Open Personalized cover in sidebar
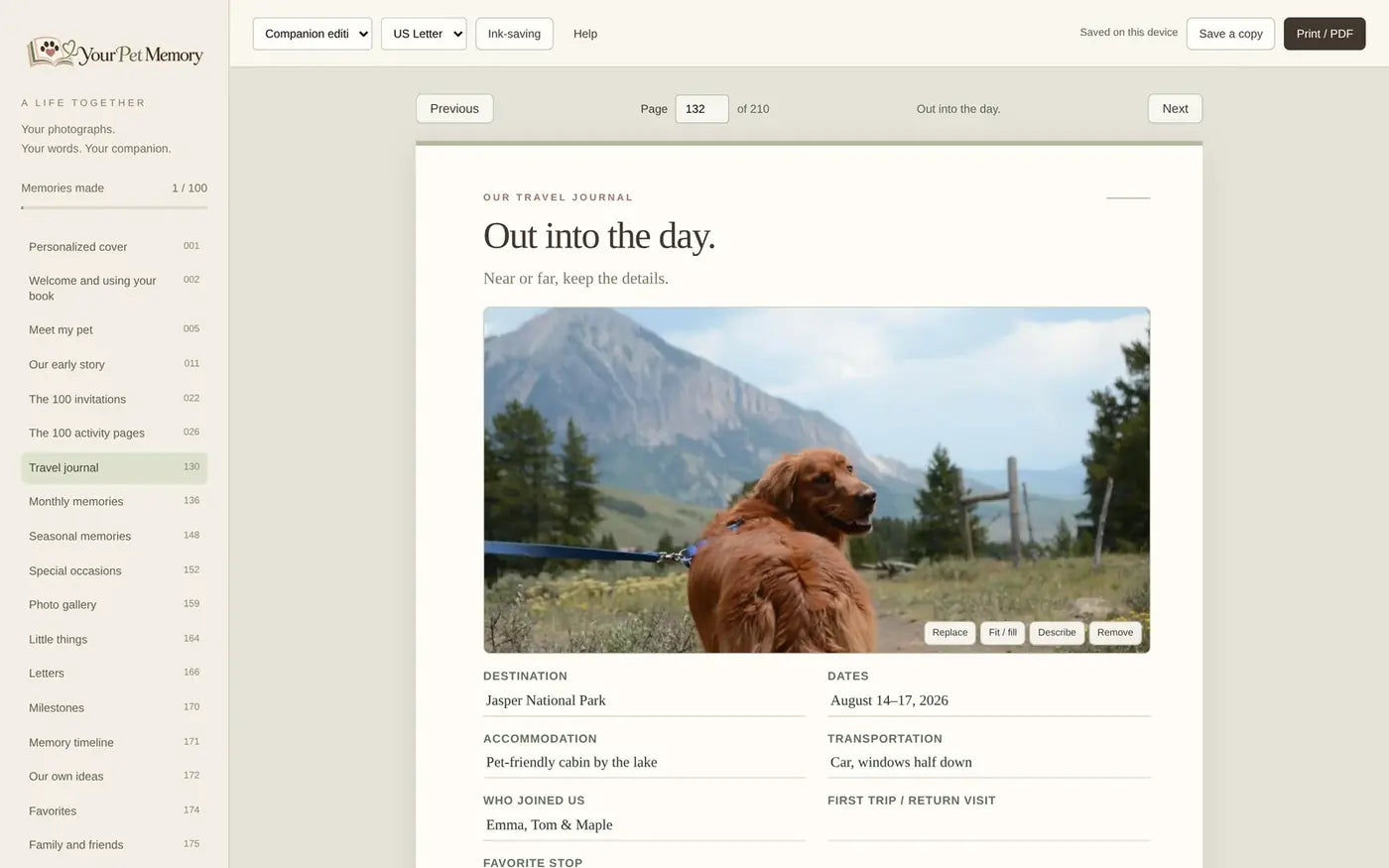Screen dimensions: 1389x868 tap(114, 246)
